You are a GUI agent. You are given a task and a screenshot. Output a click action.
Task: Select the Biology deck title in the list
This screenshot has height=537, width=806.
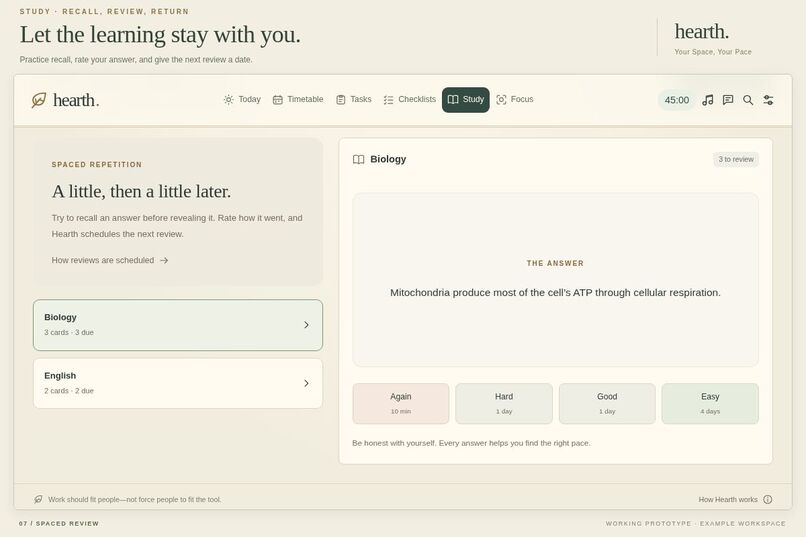point(60,318)
